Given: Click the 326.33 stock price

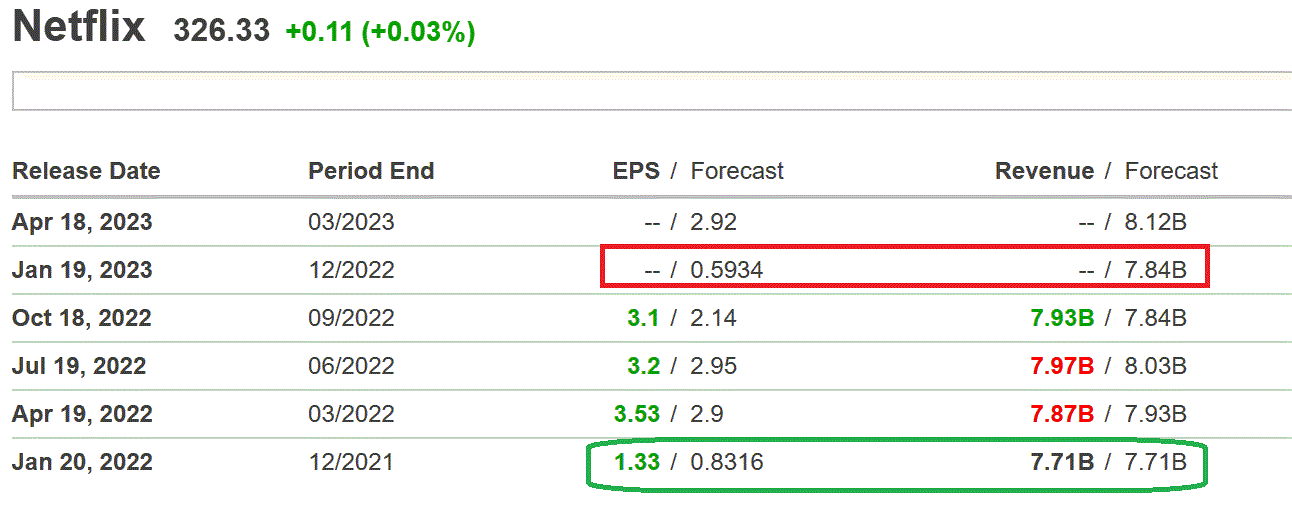Looking at the screenshot, I should click(221, 31).
